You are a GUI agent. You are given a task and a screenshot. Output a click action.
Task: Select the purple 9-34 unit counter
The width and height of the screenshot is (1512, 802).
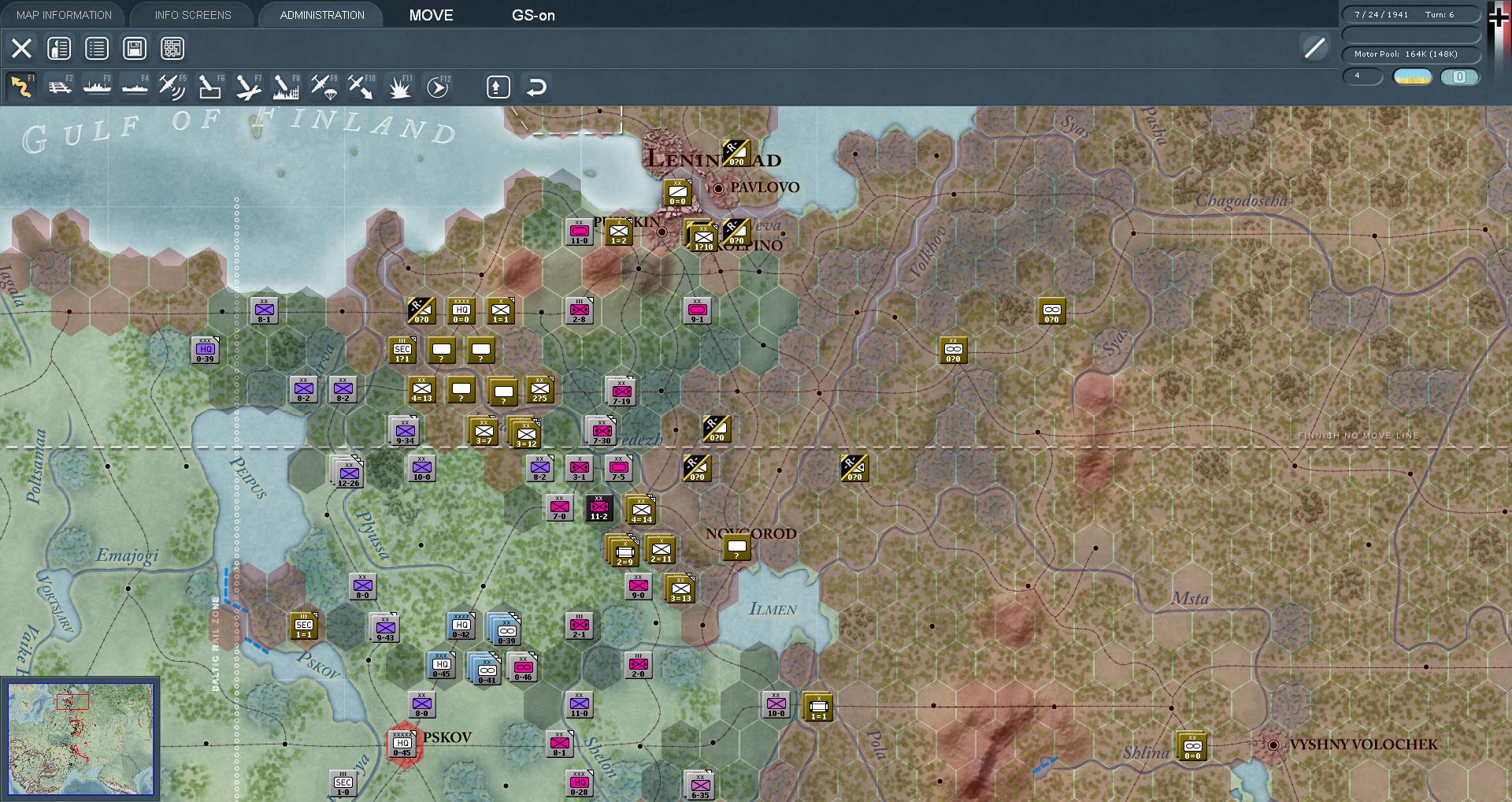point(405,431)
